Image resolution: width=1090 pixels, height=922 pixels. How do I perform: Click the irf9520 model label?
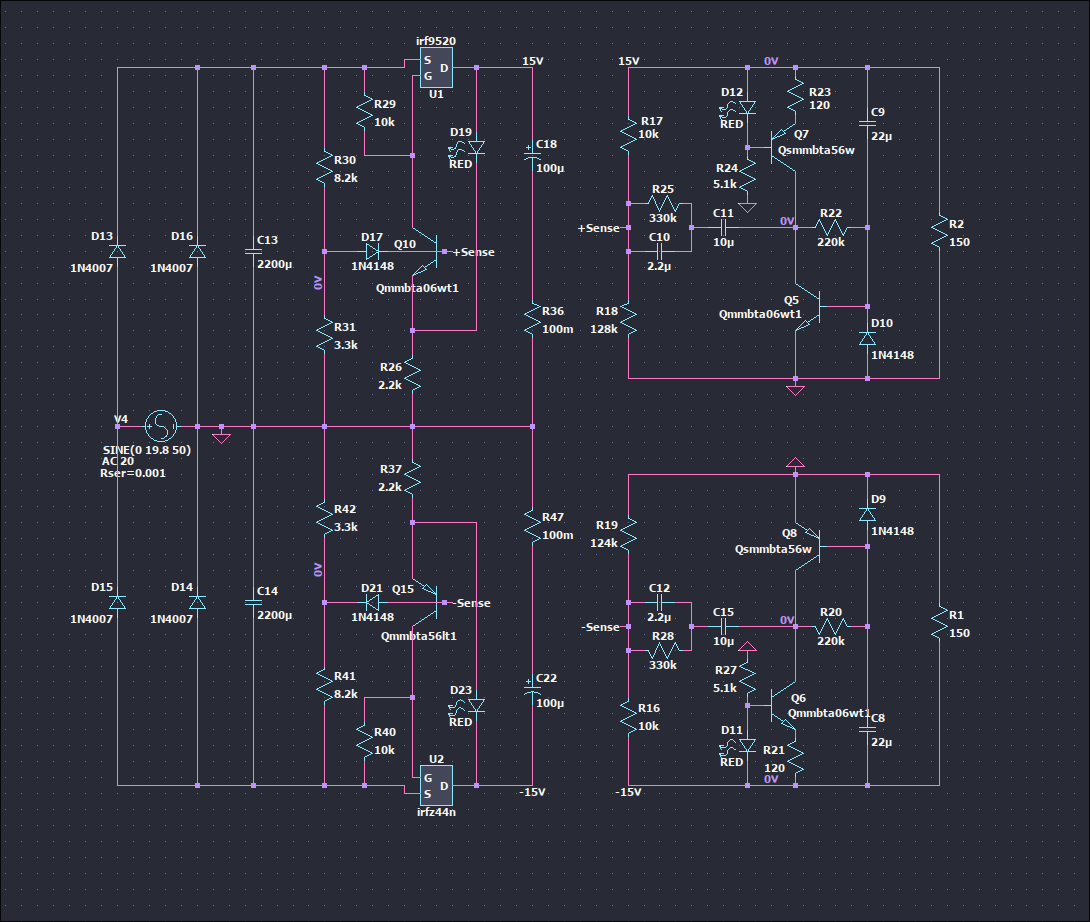[x=436, y=41]
